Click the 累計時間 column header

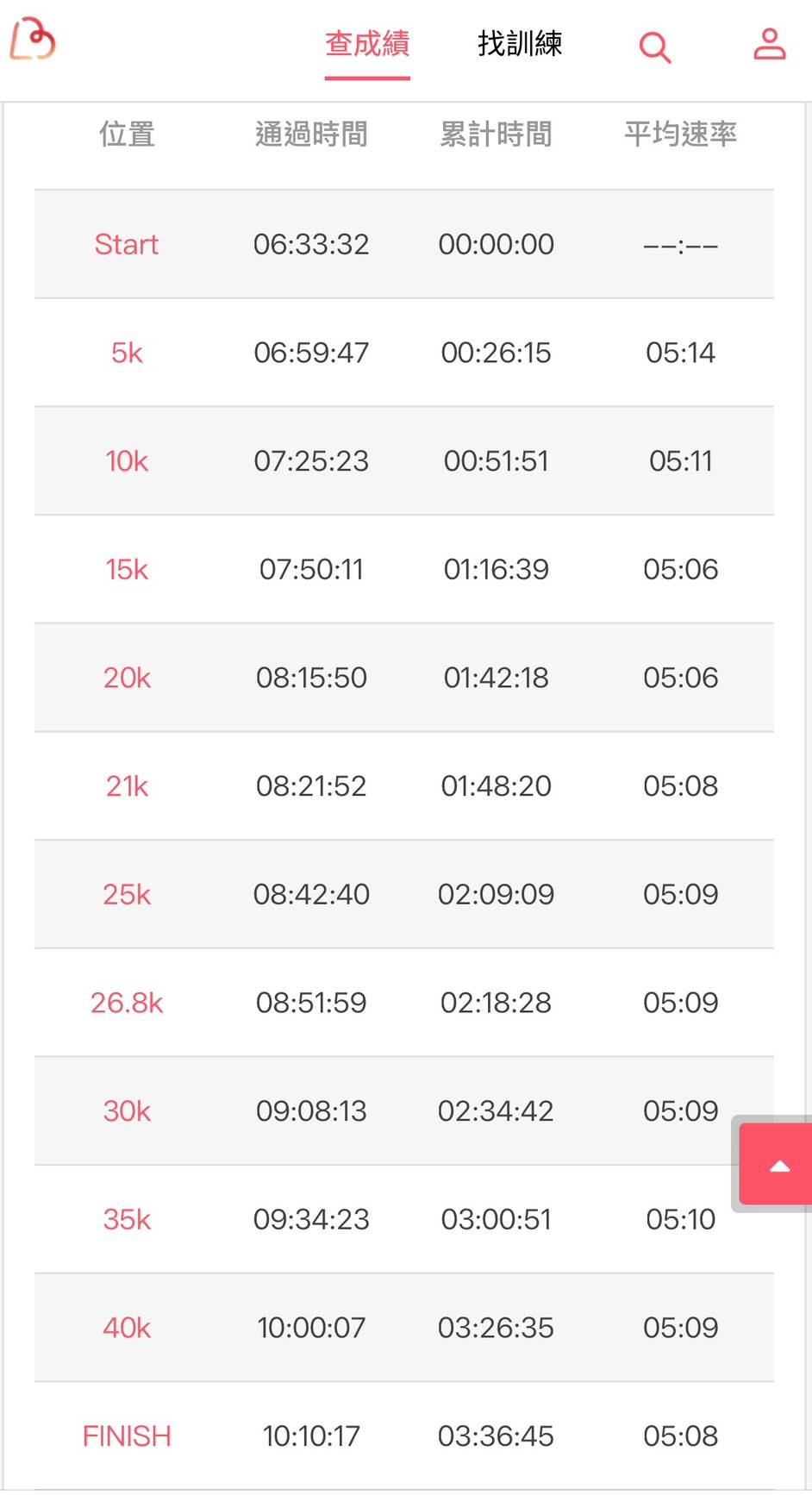[496, 134]
